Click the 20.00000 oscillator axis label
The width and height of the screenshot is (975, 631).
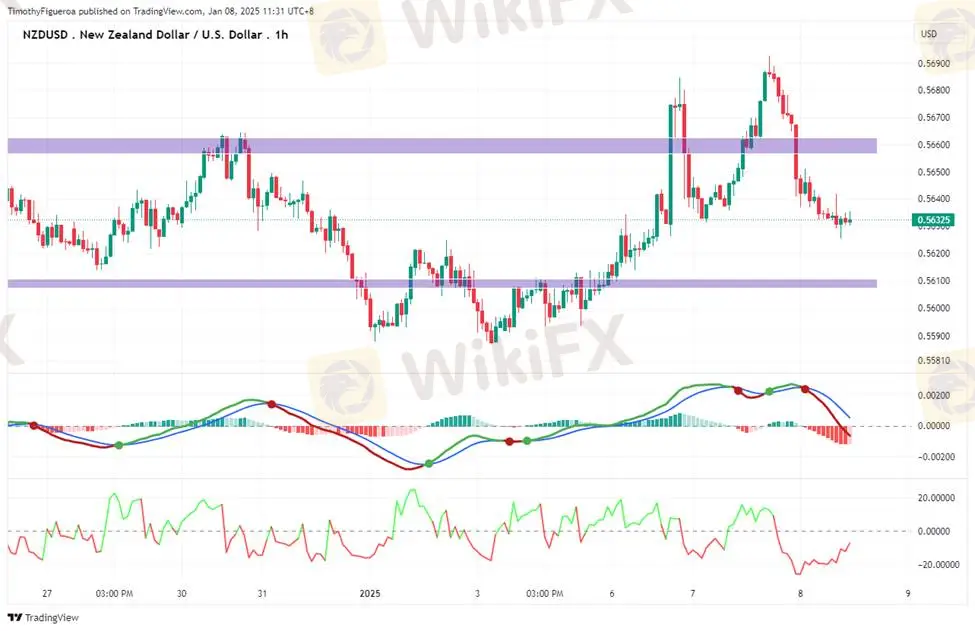[x=936, y=498]
